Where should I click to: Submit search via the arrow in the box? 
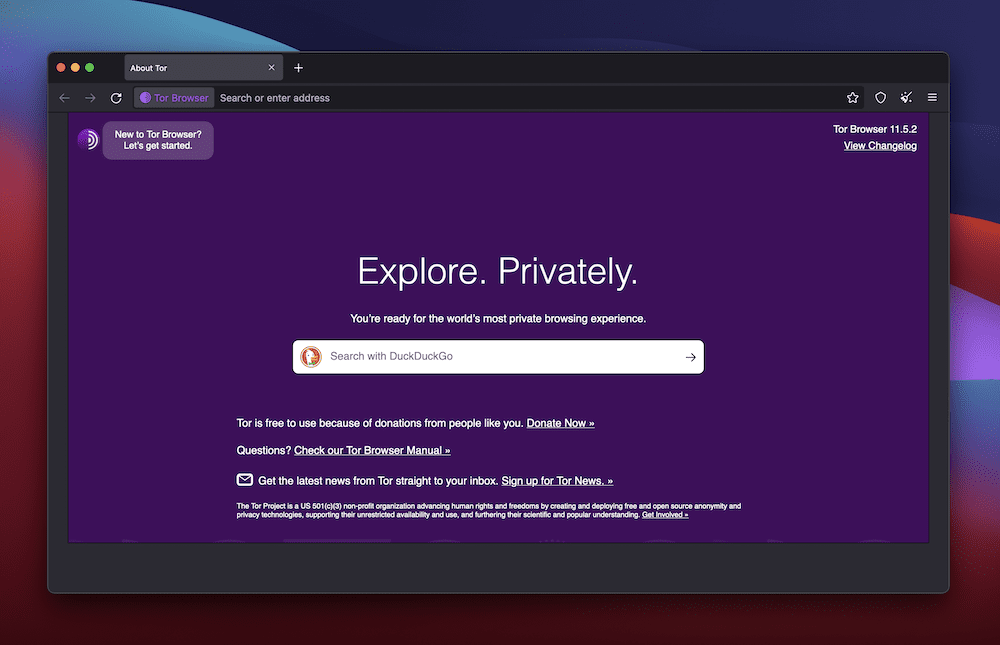[689, 356]
